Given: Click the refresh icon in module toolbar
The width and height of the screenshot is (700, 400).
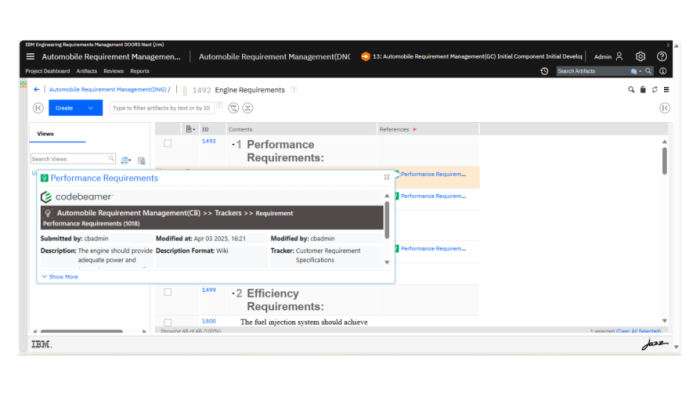Looking at the screenshot, I should point(654,90).
